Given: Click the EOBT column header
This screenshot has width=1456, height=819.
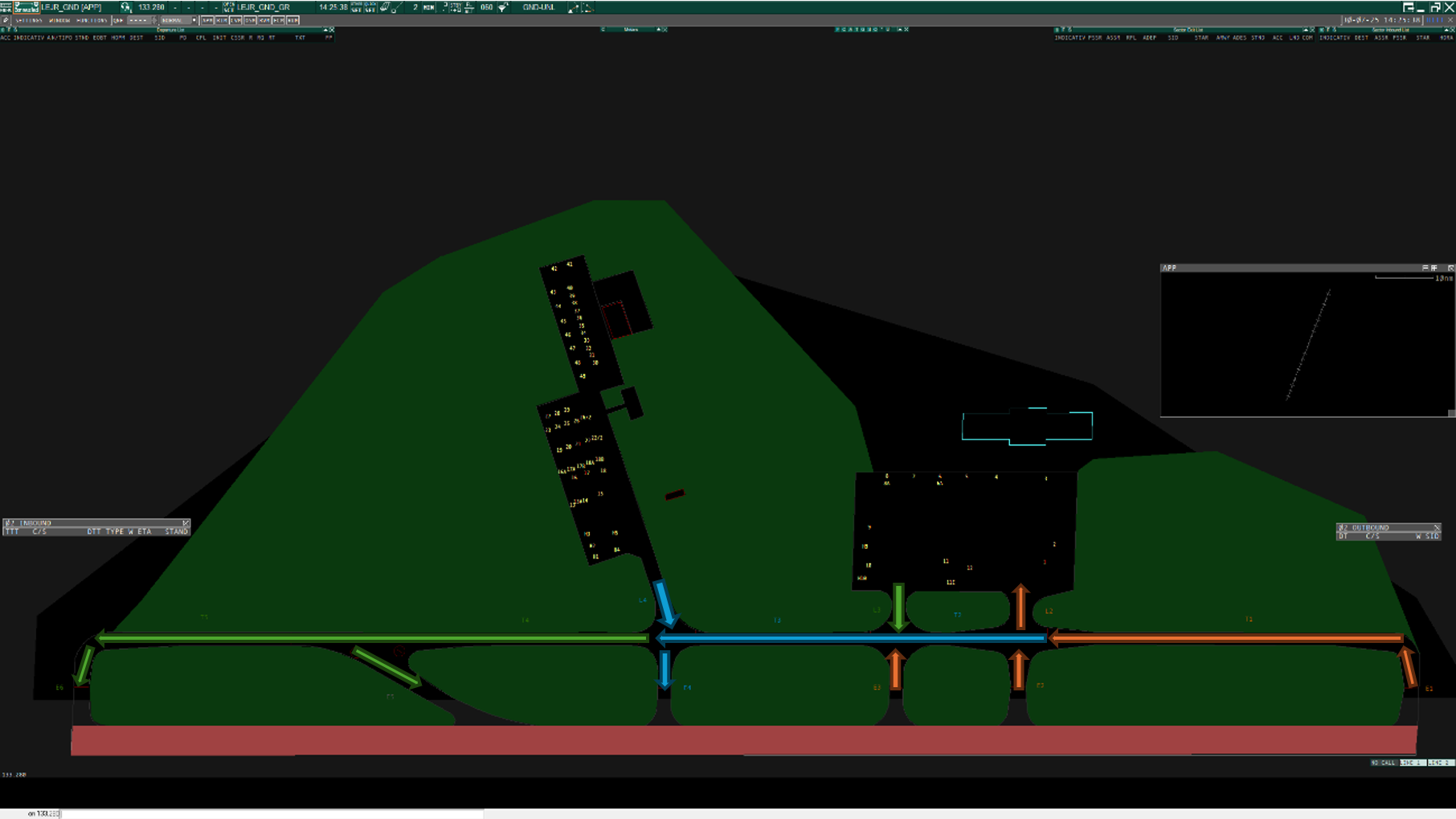Looking at the screenshot, I should (100, 38).
